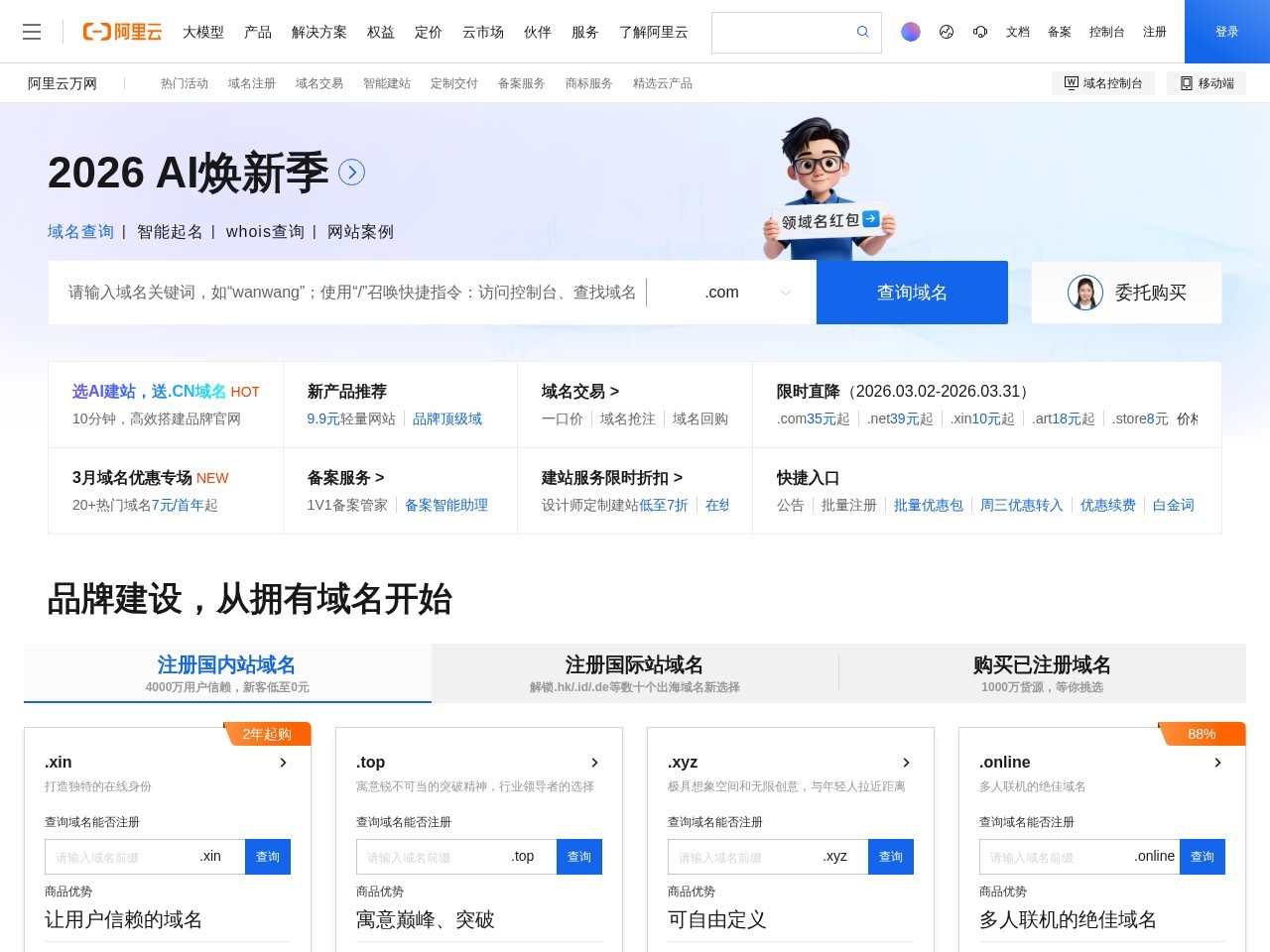Click the globe language icon
The image size is (1270, 952).
(x=946, y=32)
